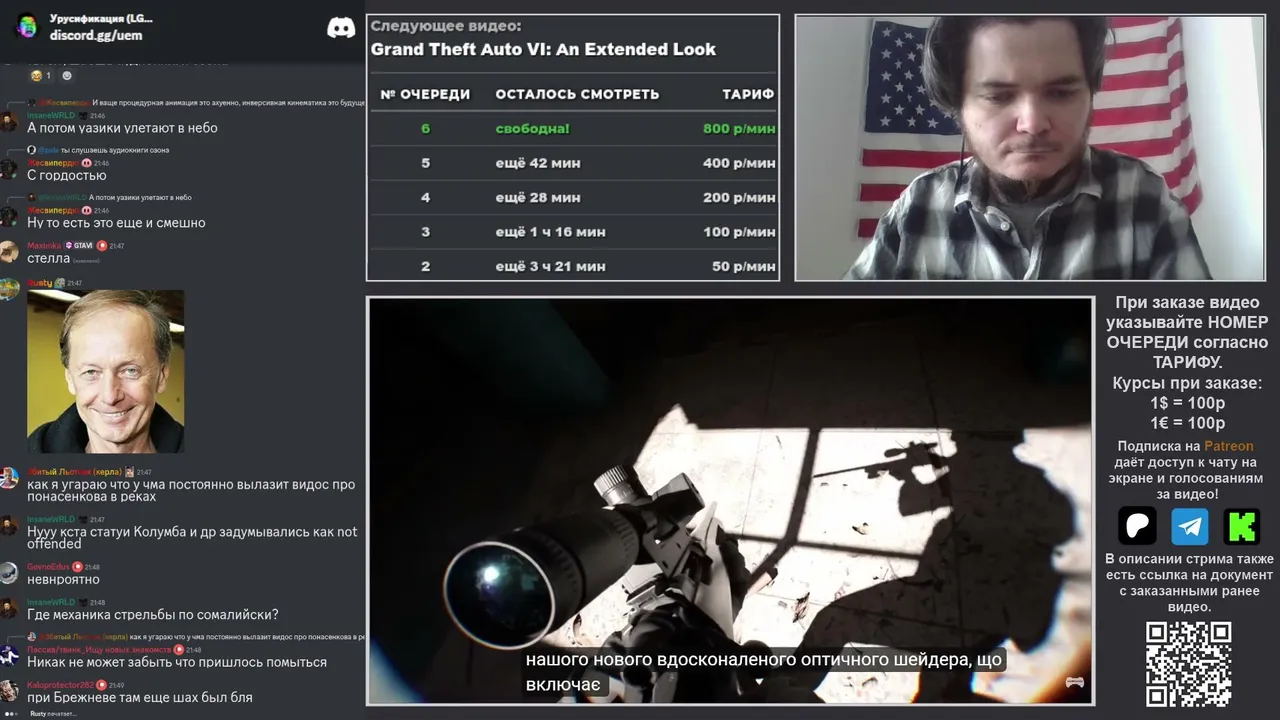This screenshot has height=720, width=1280.
Task: Click the message "невнроятно"
Action: [x=63, y=580]
